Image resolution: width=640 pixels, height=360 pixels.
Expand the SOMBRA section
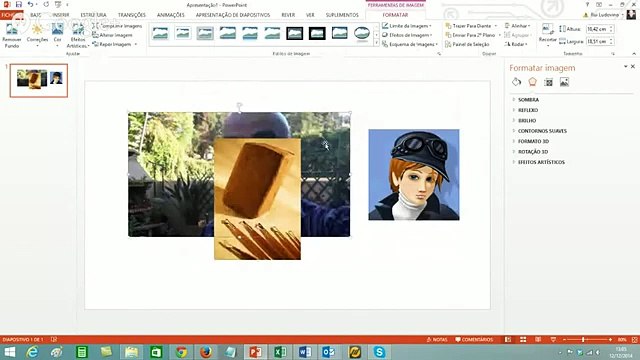[x=528, y=100]
